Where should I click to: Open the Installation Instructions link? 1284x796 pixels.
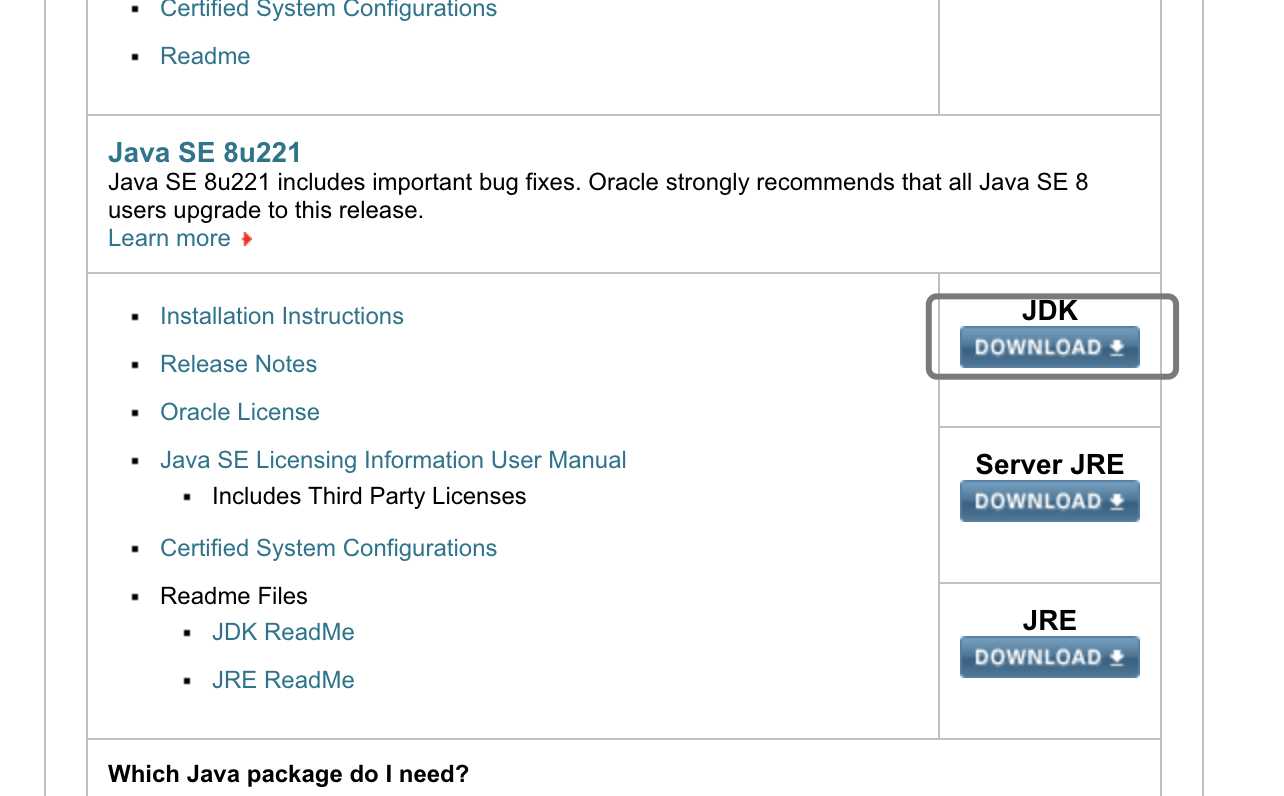tap(282, 316)
